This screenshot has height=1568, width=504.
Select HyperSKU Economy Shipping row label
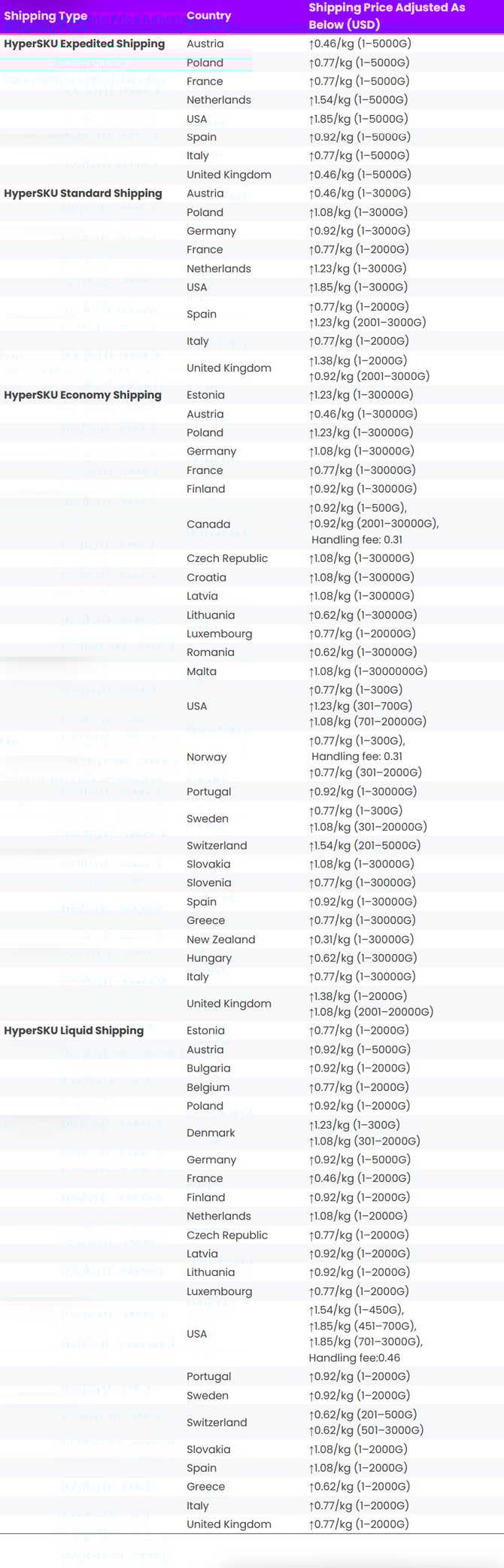point(83,395)
